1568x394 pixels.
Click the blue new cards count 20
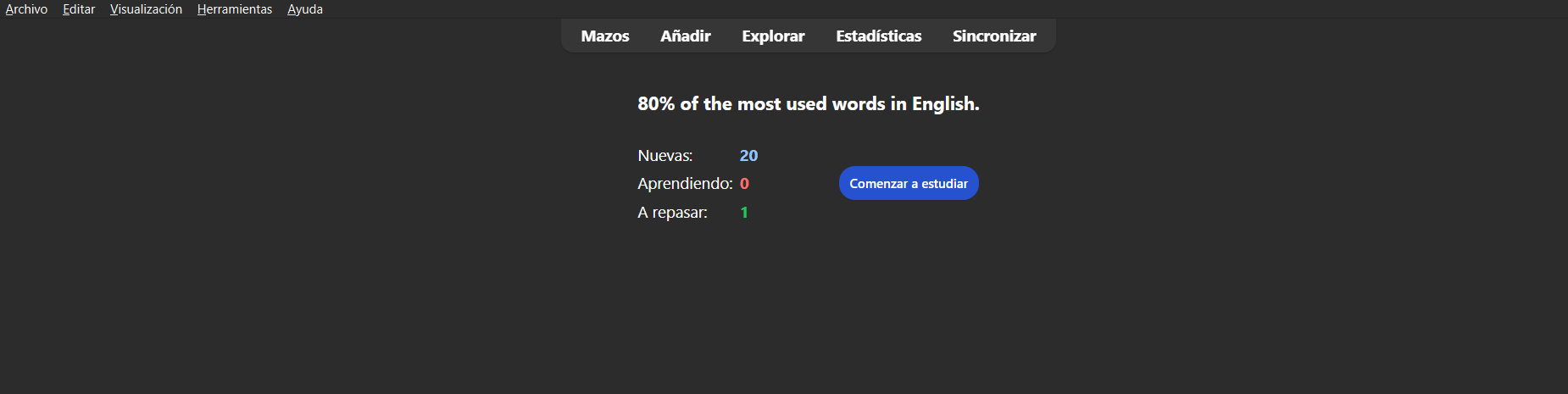[x=748, y=156]
